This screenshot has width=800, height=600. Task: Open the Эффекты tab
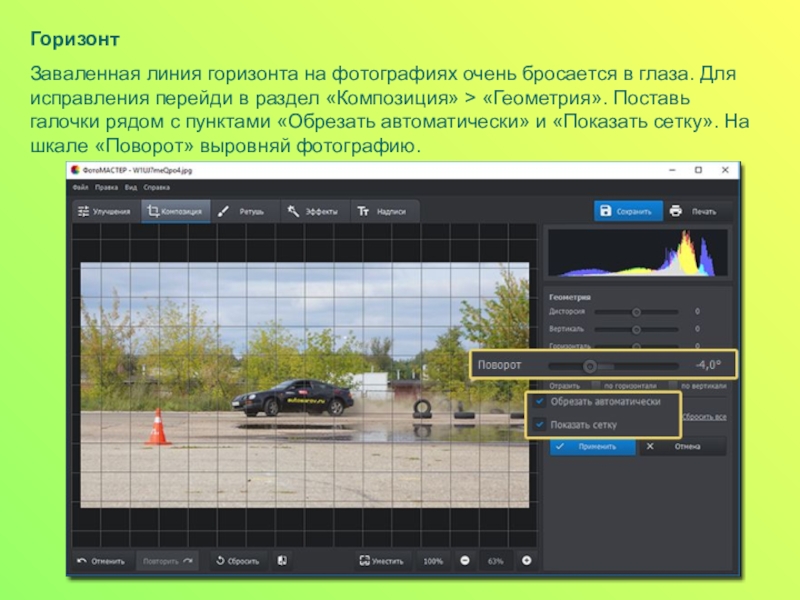pos(315,211)
